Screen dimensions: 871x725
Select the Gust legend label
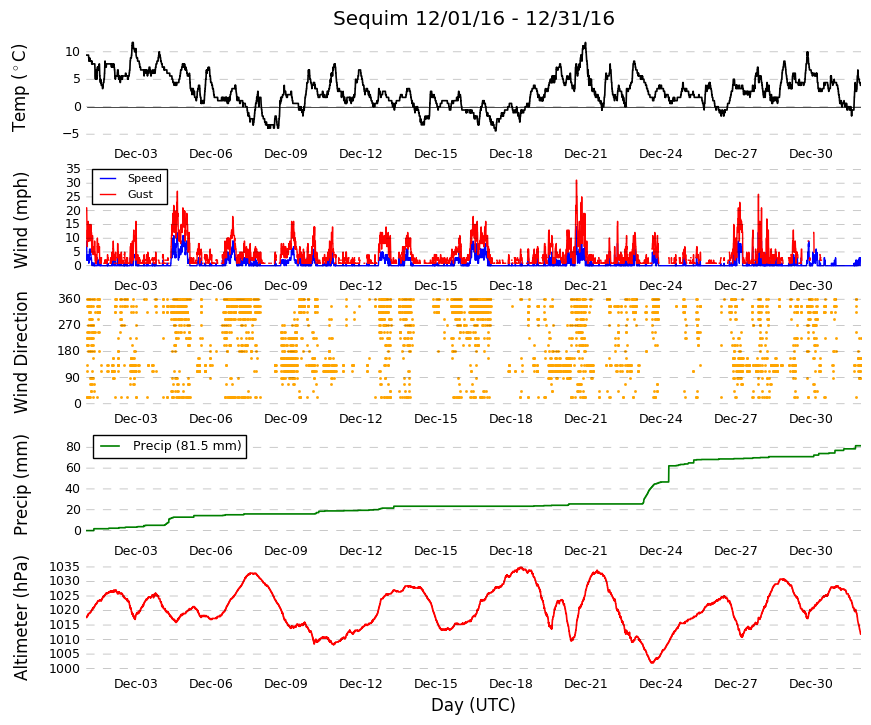pyautogui.click(x=140, y=194)
